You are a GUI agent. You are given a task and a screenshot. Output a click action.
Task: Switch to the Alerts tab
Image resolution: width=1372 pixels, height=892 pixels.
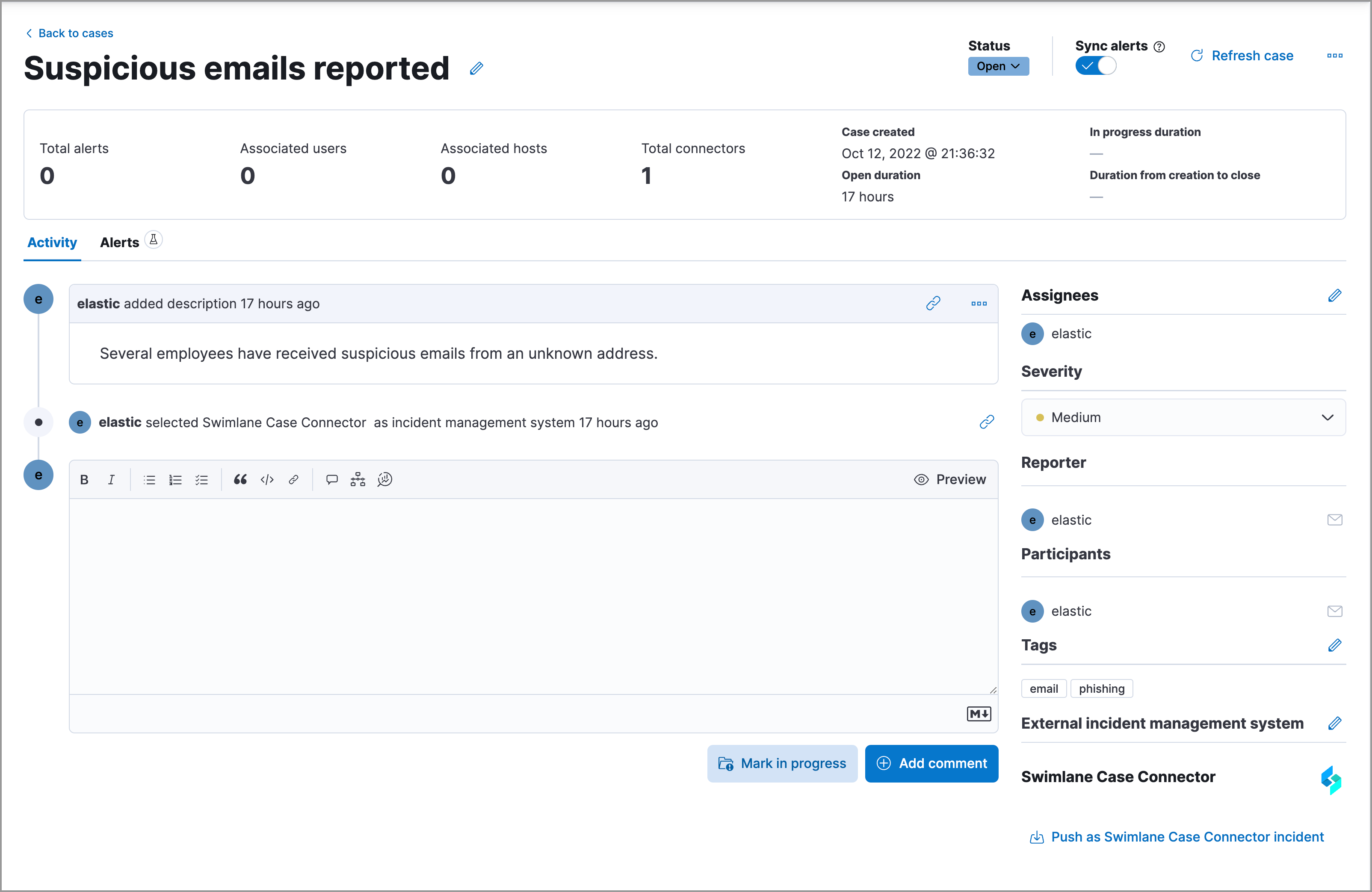coord(120,242)
